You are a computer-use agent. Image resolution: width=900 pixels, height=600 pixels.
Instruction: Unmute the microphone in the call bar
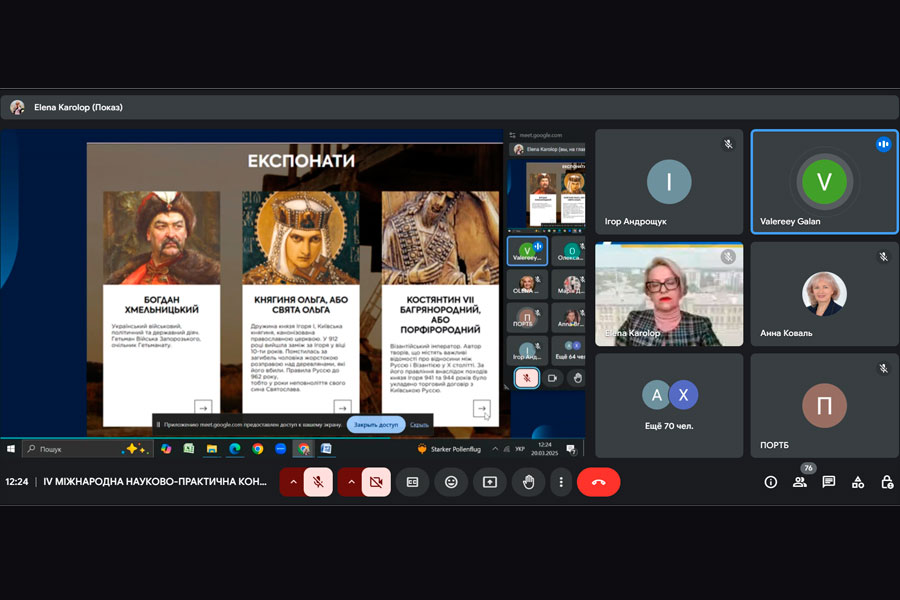point(318,482)
